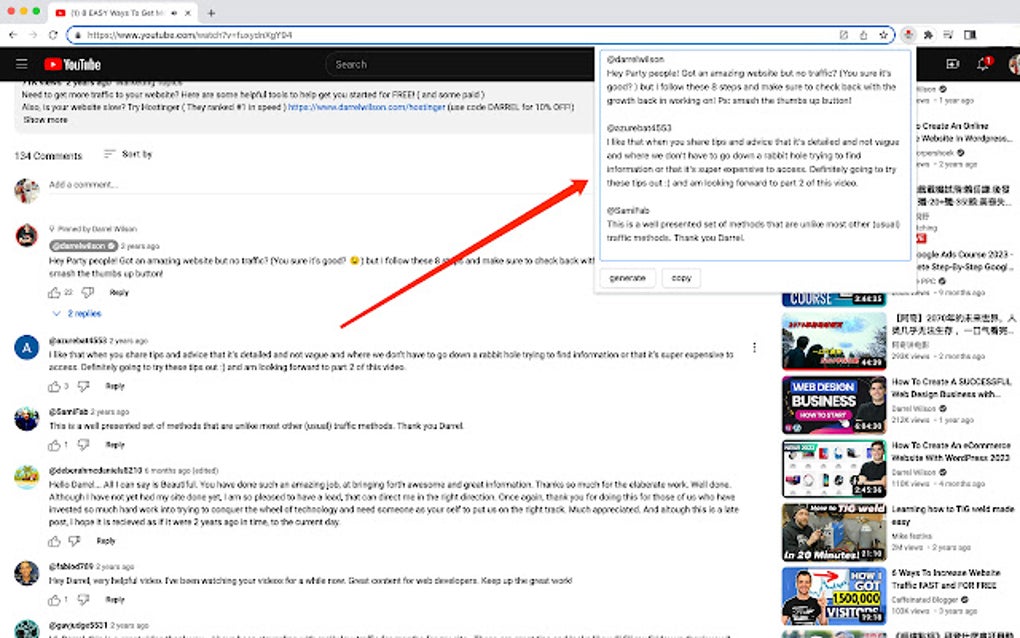This screenshot has height=638, width=1020.
Task: Open the @fabiod709 username link
Action: click(x=71, y=566)
